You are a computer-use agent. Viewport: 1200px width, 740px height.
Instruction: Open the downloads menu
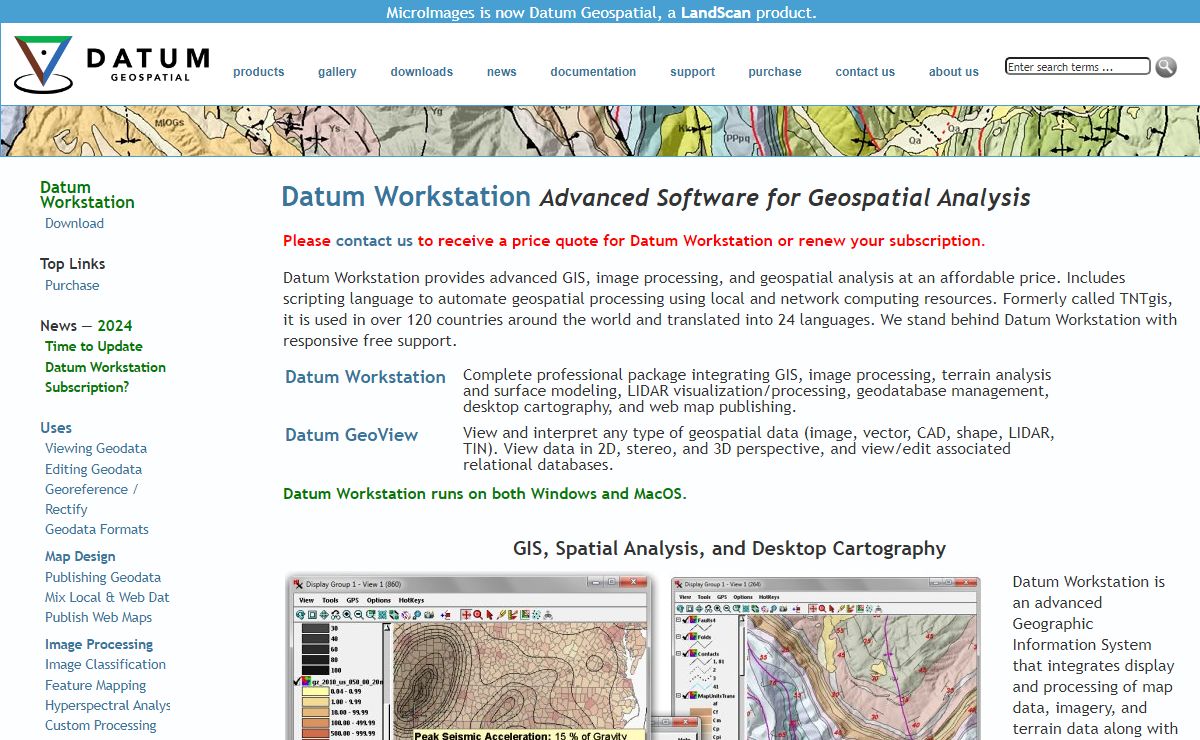coord(422,72)
